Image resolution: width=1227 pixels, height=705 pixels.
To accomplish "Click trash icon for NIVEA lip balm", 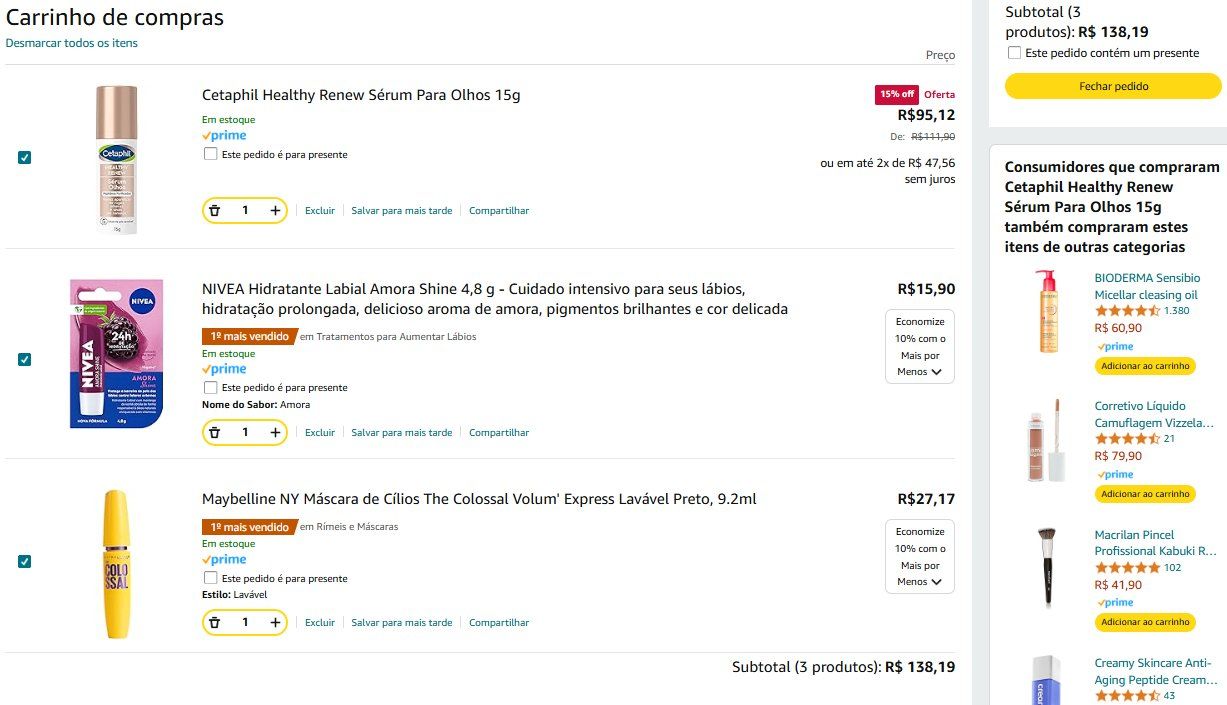I will pyautogui.click(x=214, y=432).
